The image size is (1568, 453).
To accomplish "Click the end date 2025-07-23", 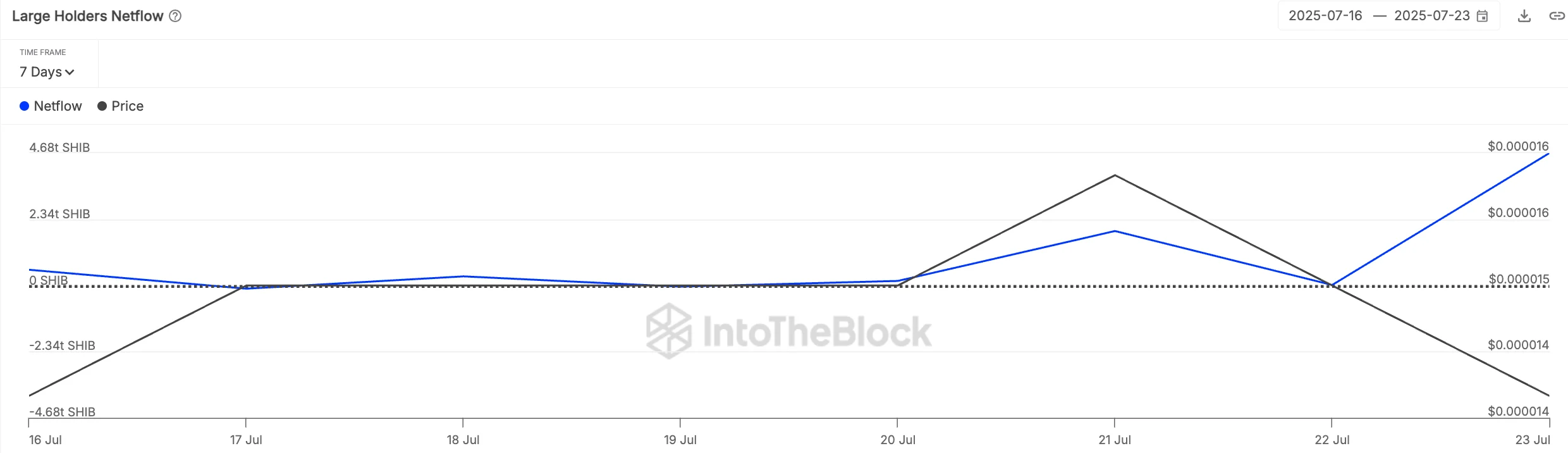I will [x=1432, y=16].
